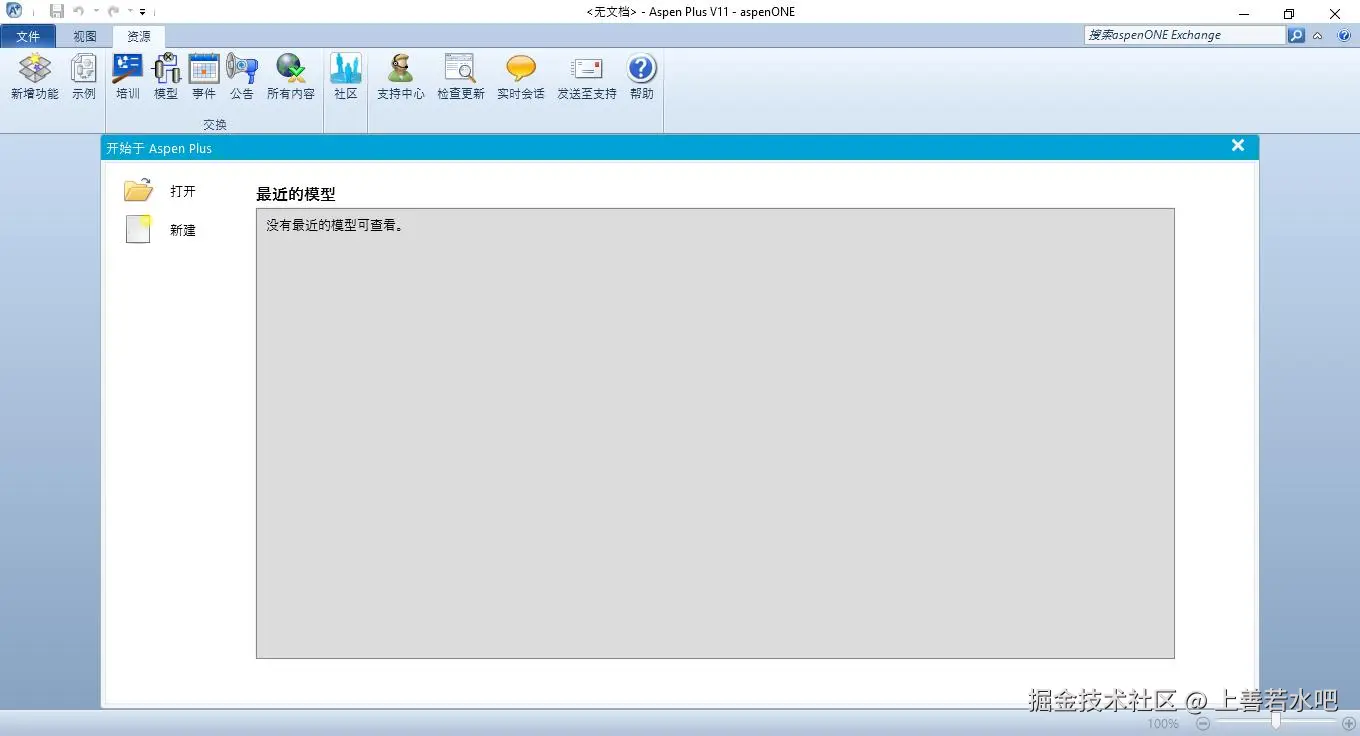The height and width of the screenshot is (736, 1360).
Task: Click the Aspen Plus application logo icon
Action: [15, 11]
